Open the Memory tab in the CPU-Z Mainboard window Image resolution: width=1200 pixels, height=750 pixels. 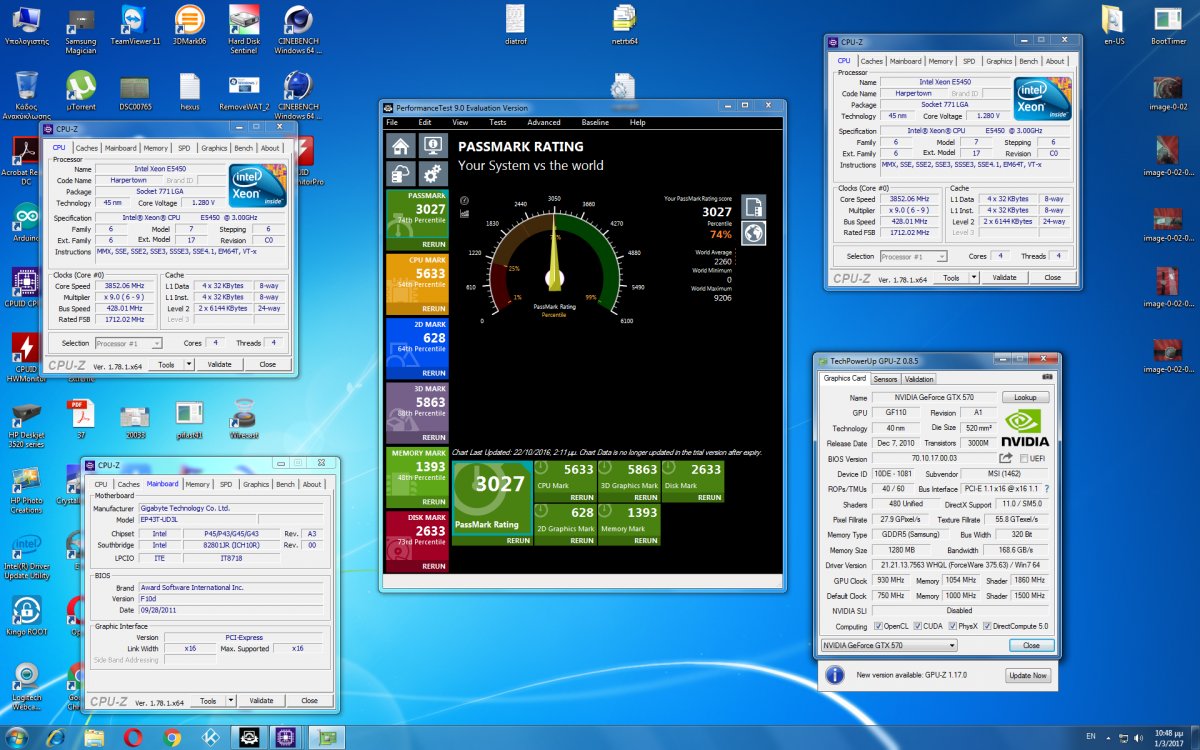point(197,484)
